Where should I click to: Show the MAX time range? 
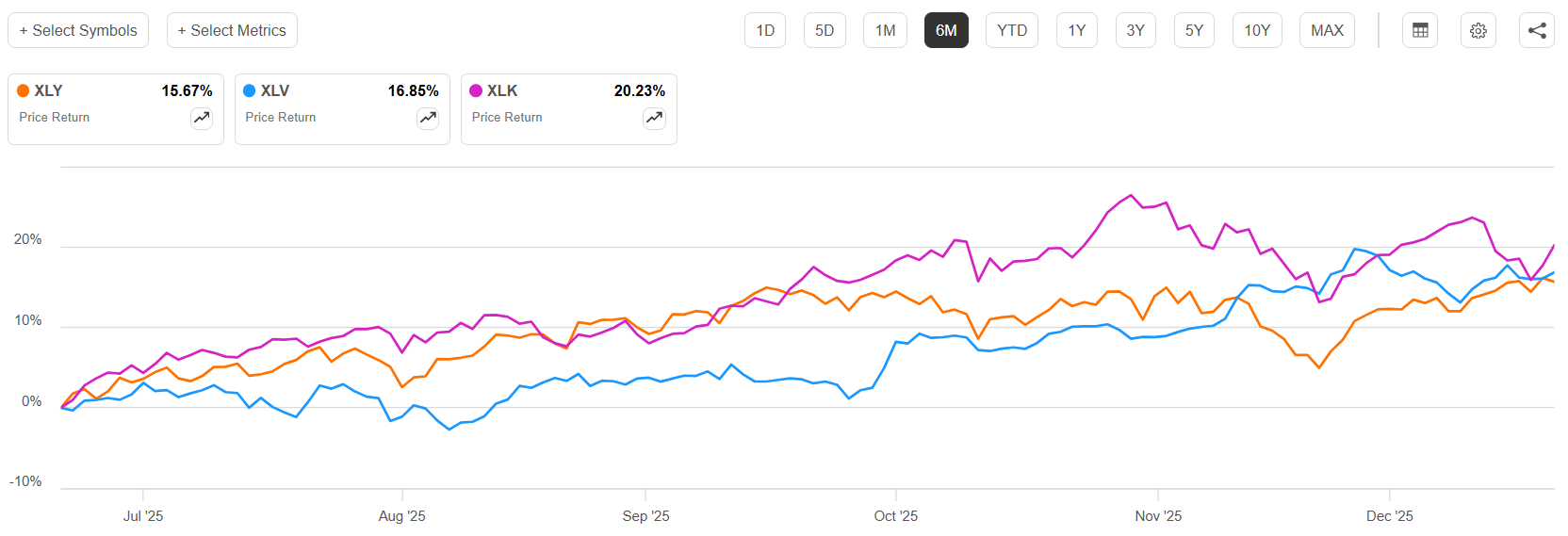1327,30
